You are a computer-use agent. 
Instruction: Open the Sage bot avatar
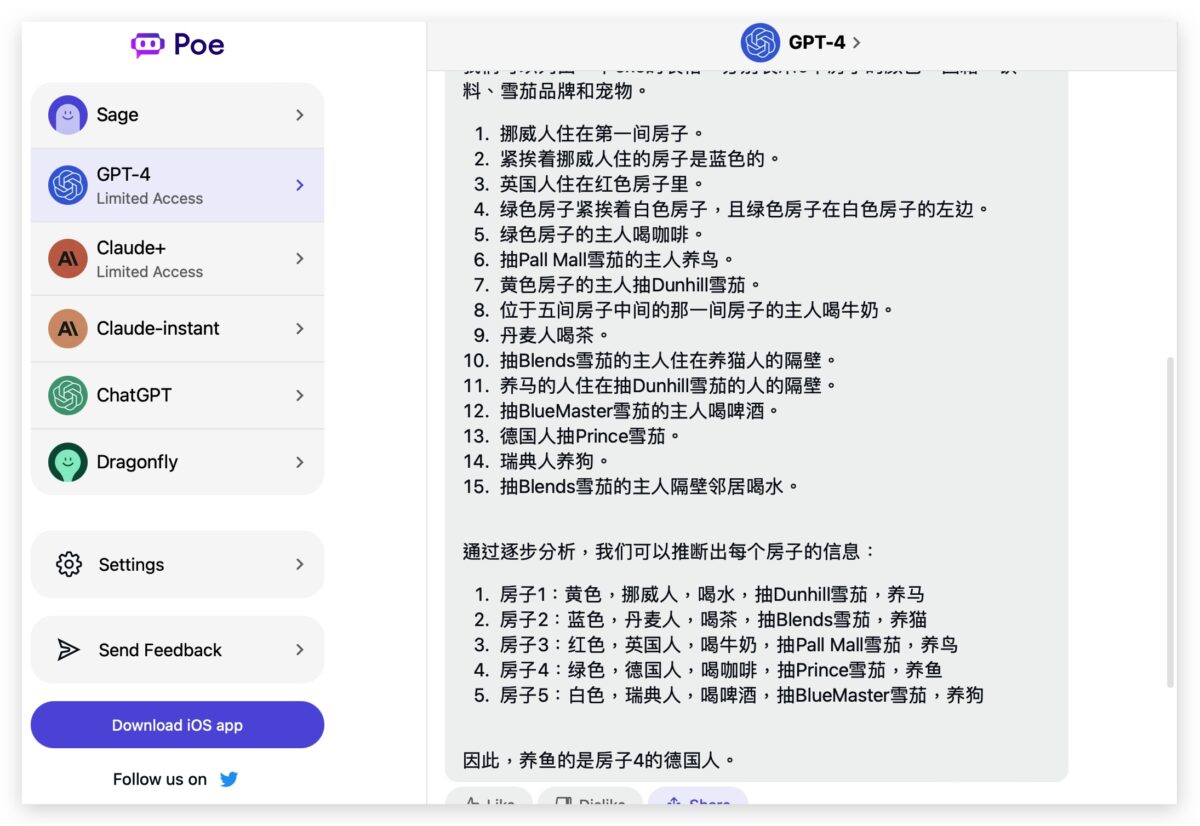pyautogui.click(x=68, y=115)
